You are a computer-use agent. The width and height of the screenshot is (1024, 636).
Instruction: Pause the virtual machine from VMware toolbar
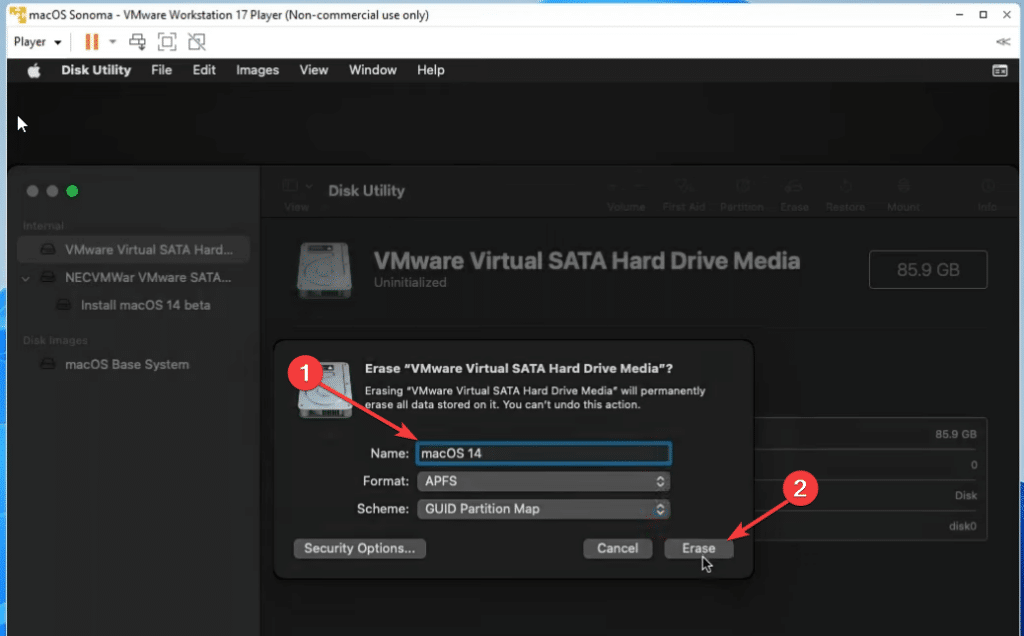click(x=91, y=42)
